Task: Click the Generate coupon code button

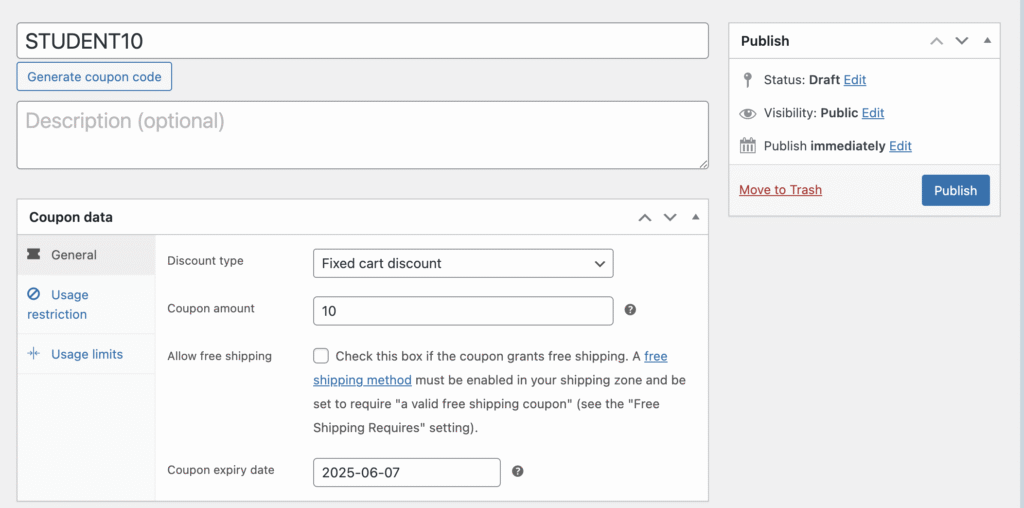Action: (95, 77)
